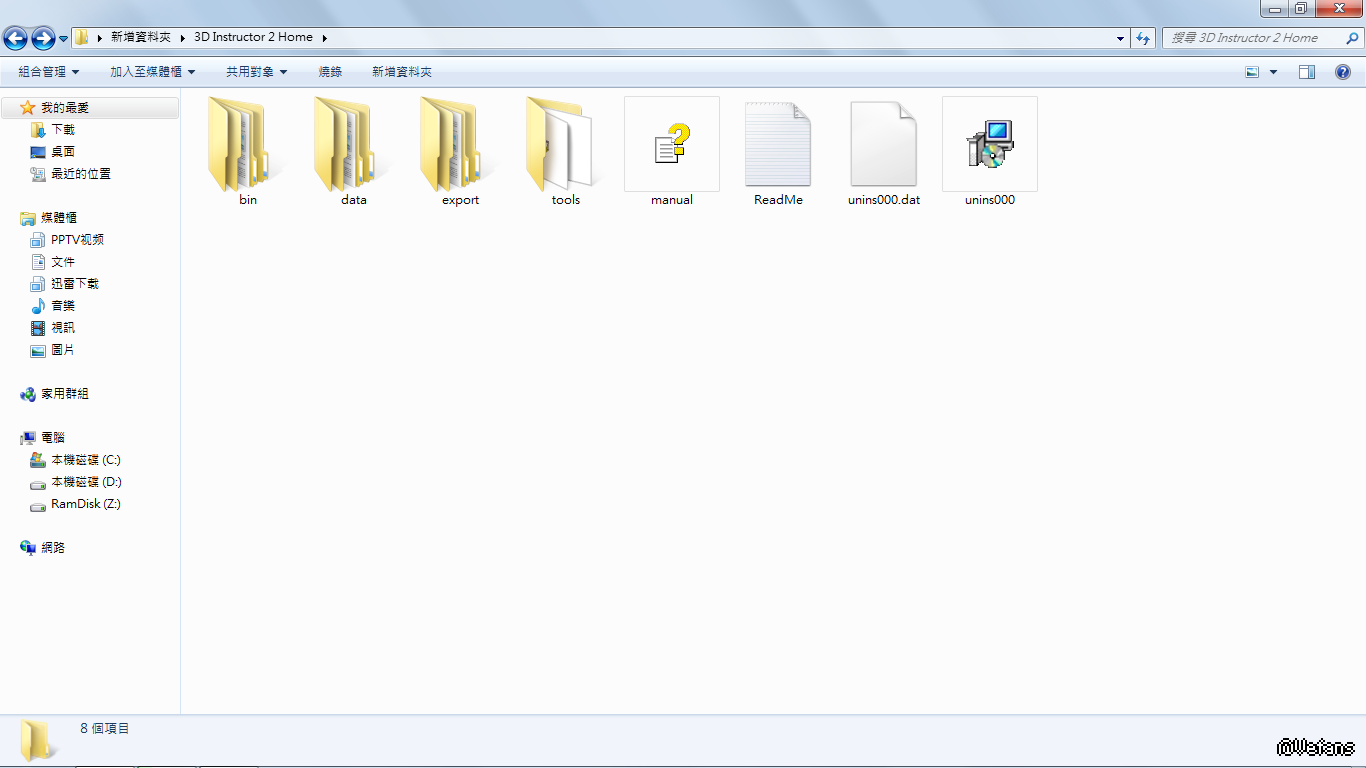This screenshot has width=1366, height=768.
Task: Open the 文件 library
Action: (x=63, y=262)
